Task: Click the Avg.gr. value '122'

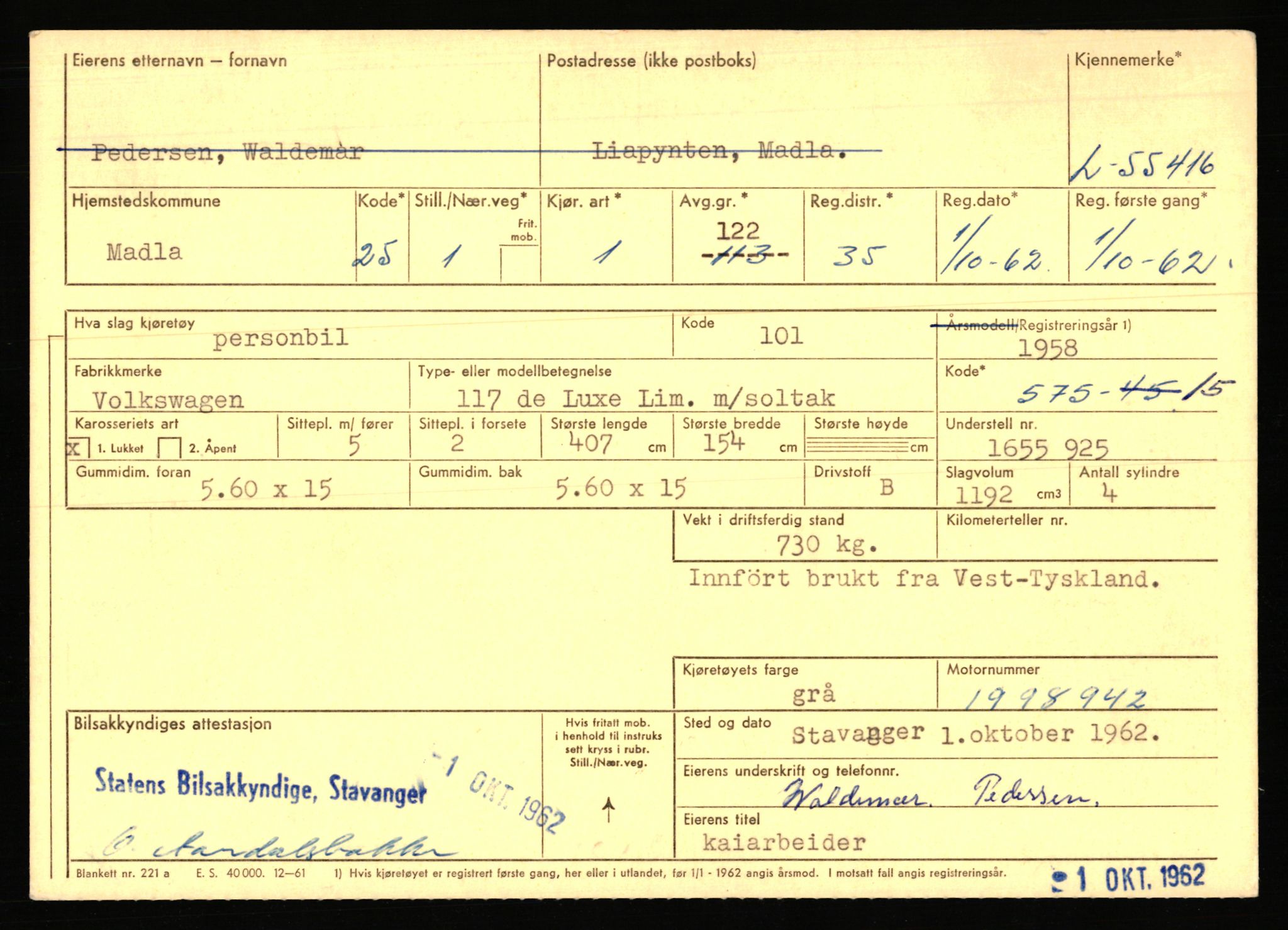Action: point(738,231)
